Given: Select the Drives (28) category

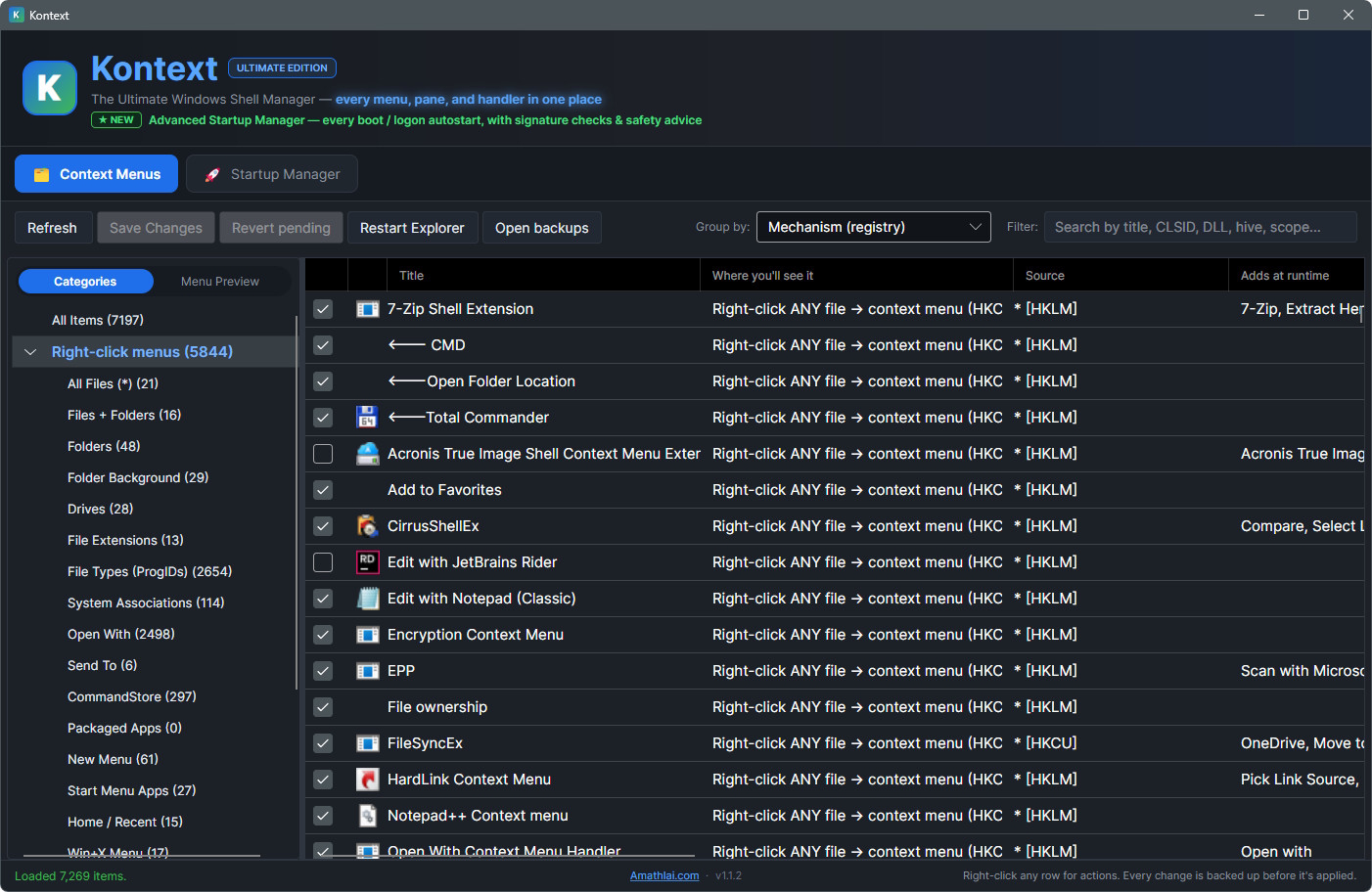Looking at the screenshot, I should [101, 509].
